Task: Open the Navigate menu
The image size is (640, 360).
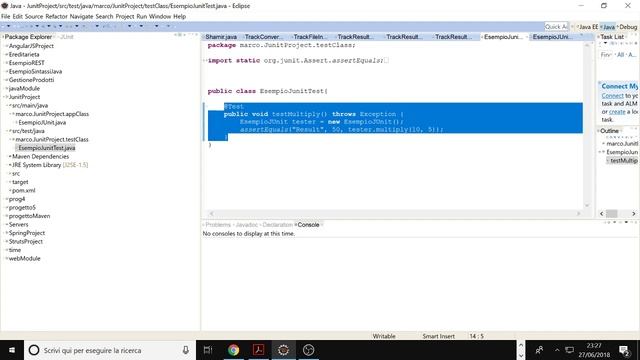Action: [81, 17]
